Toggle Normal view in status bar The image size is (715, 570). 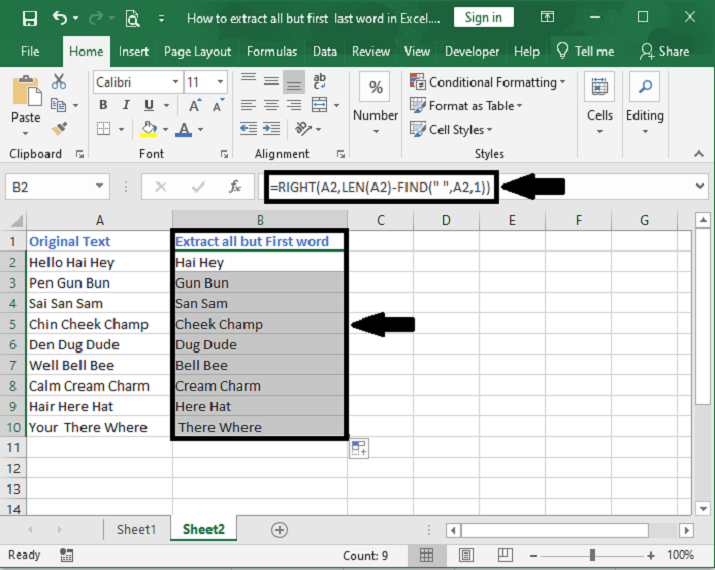pyautogui.click(x=426, y=555)
